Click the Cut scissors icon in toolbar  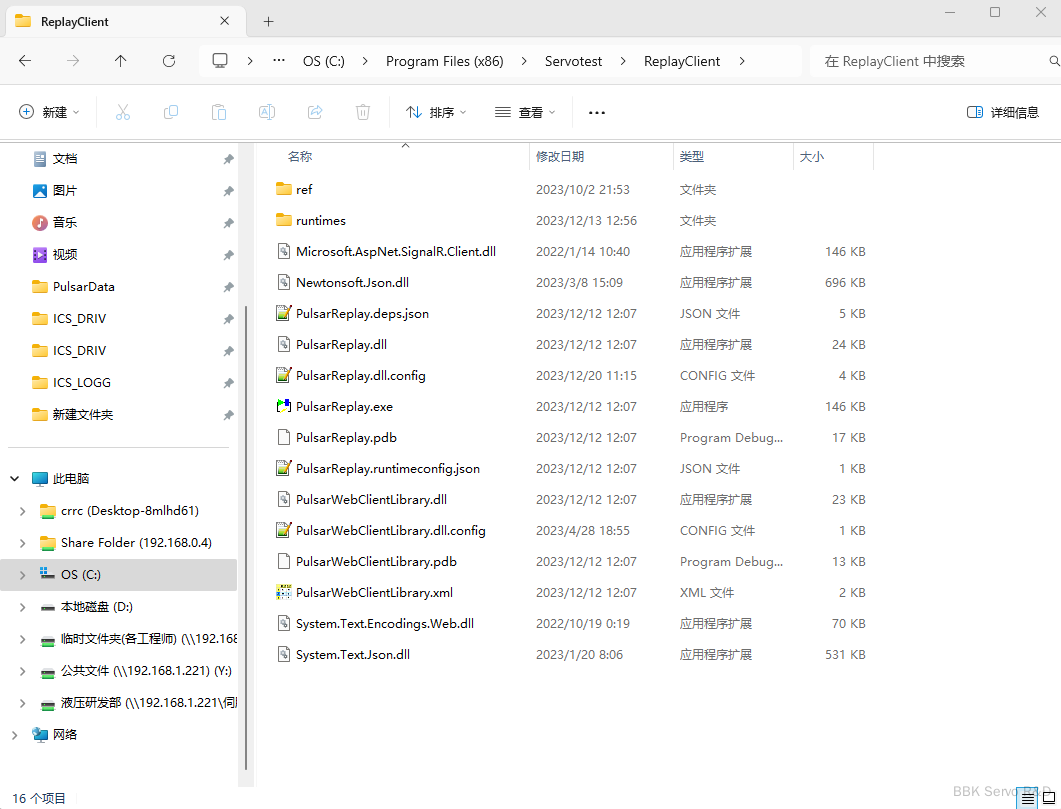click(x=123, y=113)
